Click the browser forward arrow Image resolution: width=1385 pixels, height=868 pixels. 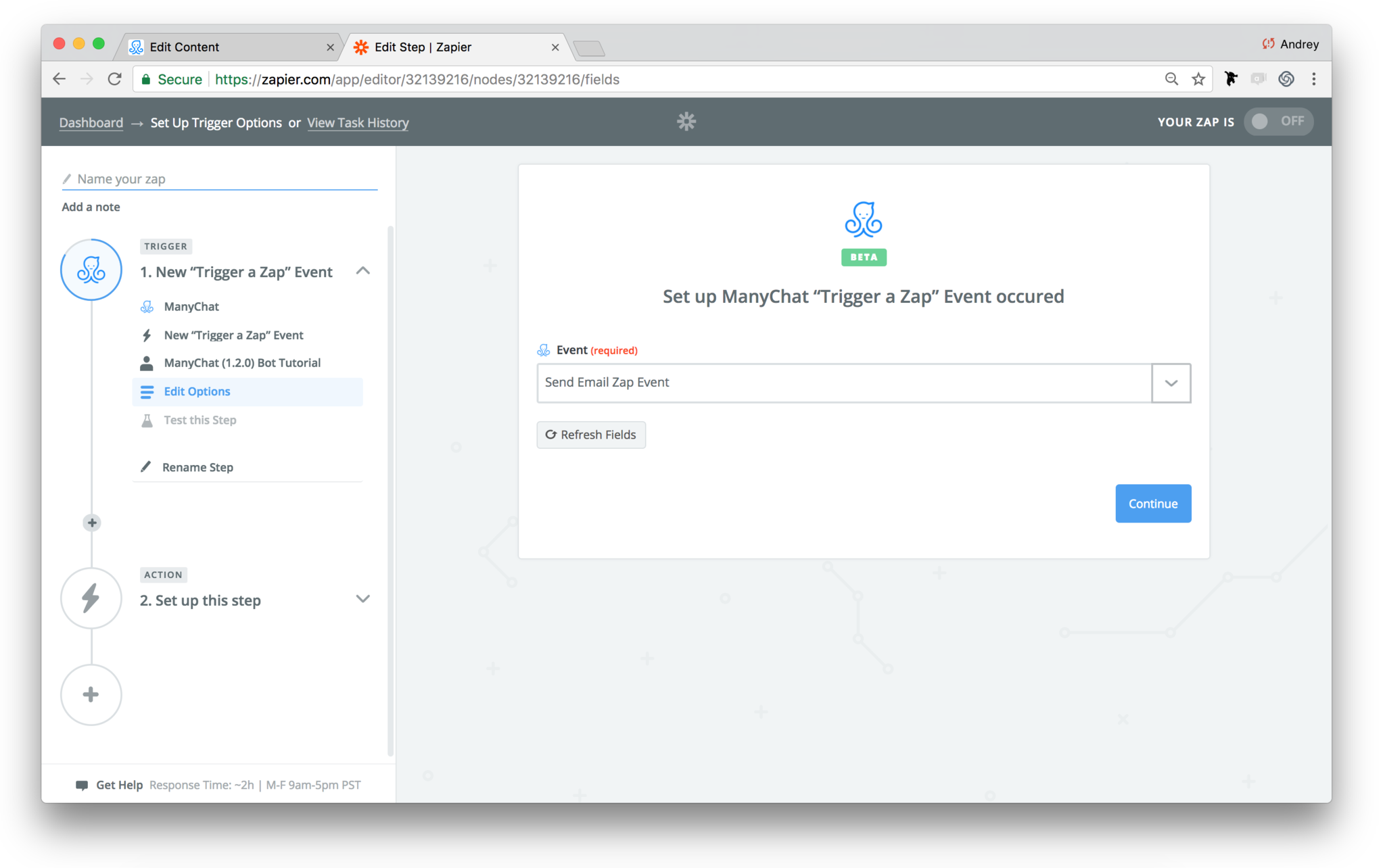pos(87,79)
